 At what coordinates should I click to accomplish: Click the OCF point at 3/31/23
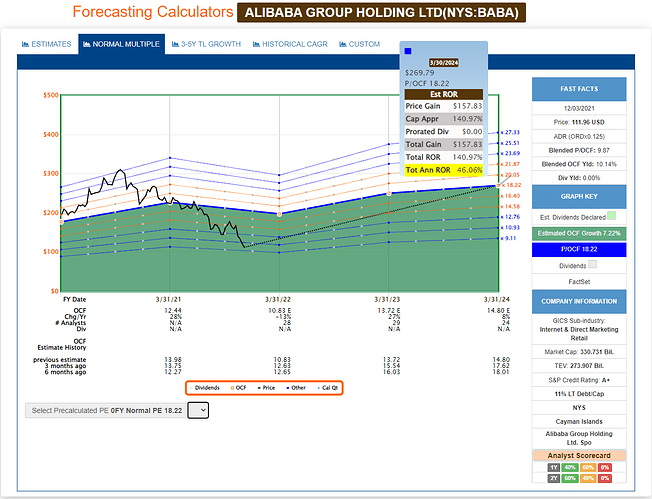389,194
